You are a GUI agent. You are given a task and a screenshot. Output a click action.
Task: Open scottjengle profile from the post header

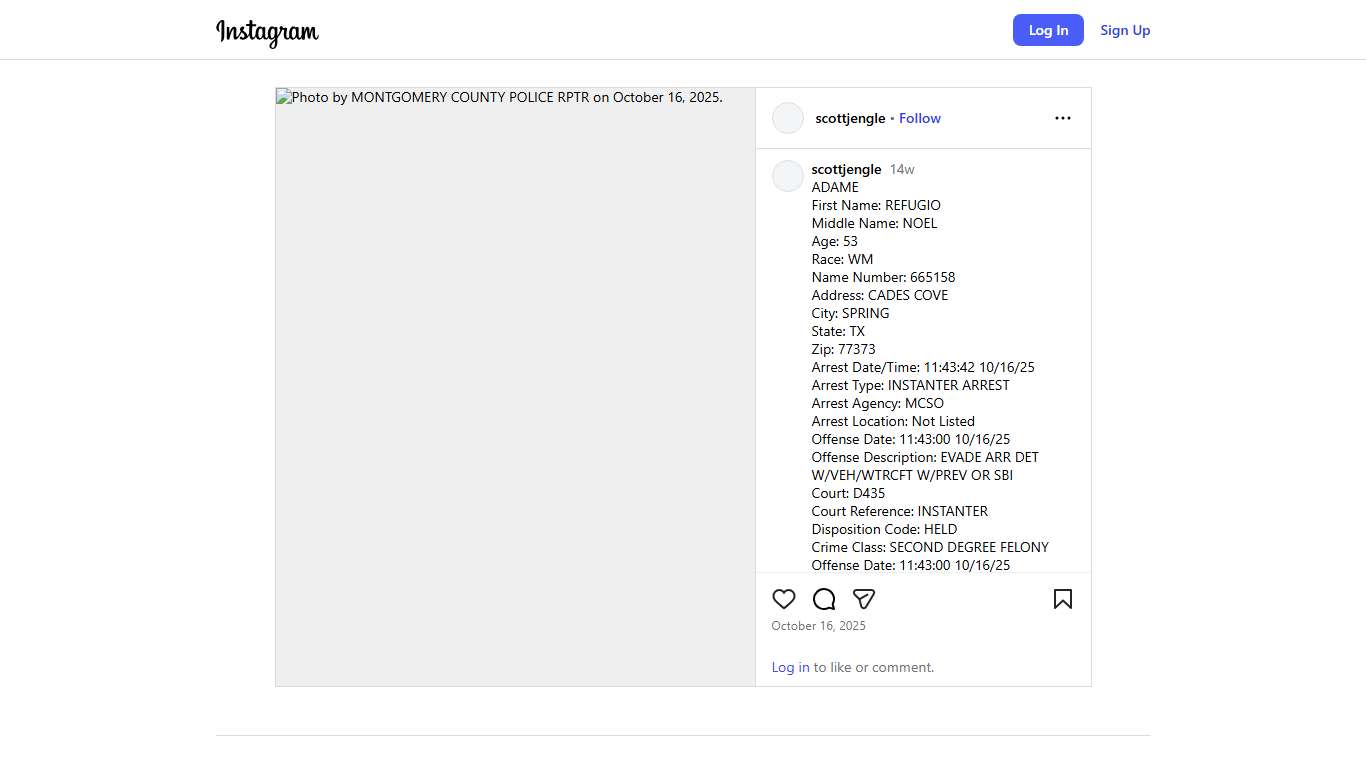(850, 118)
